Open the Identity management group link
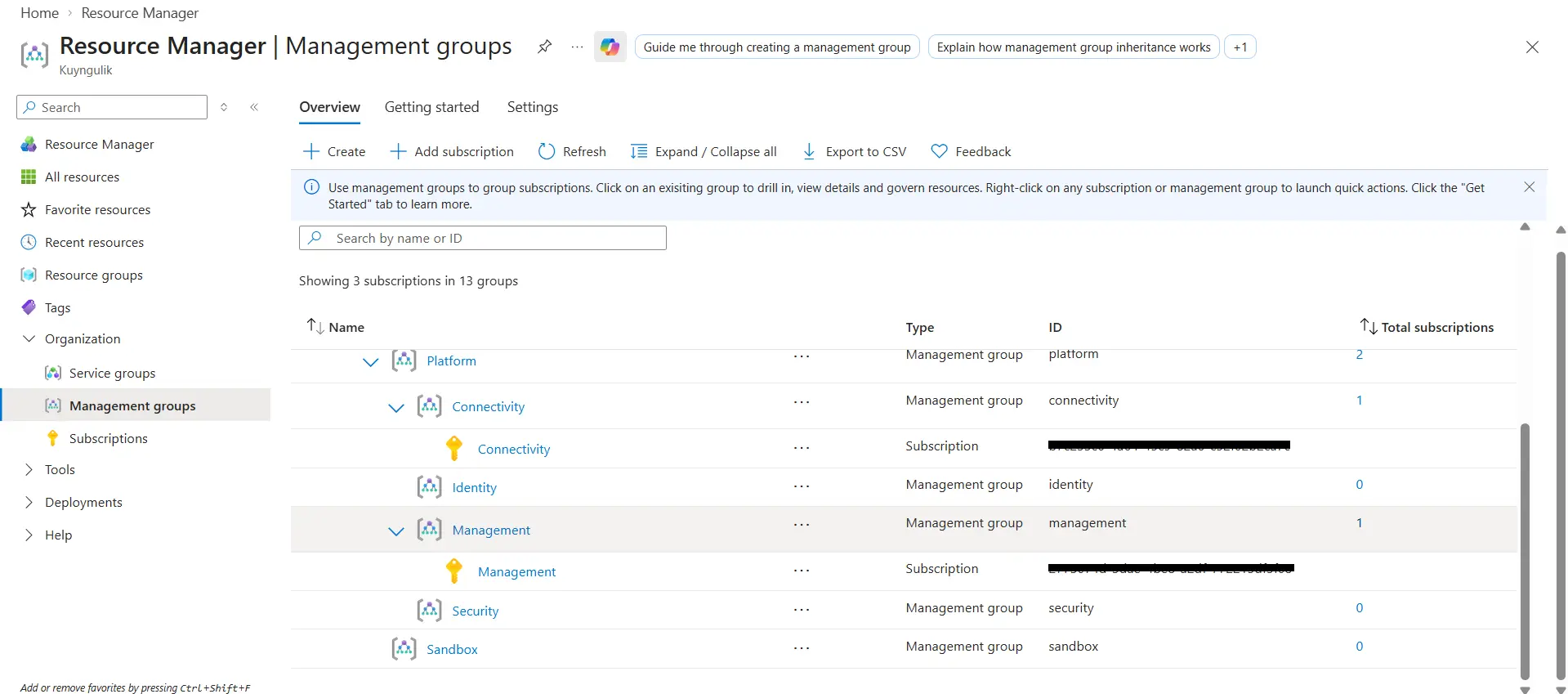The height and width of the screenshot is (694, 1568). pyautogui.click(x=474, y=487)
